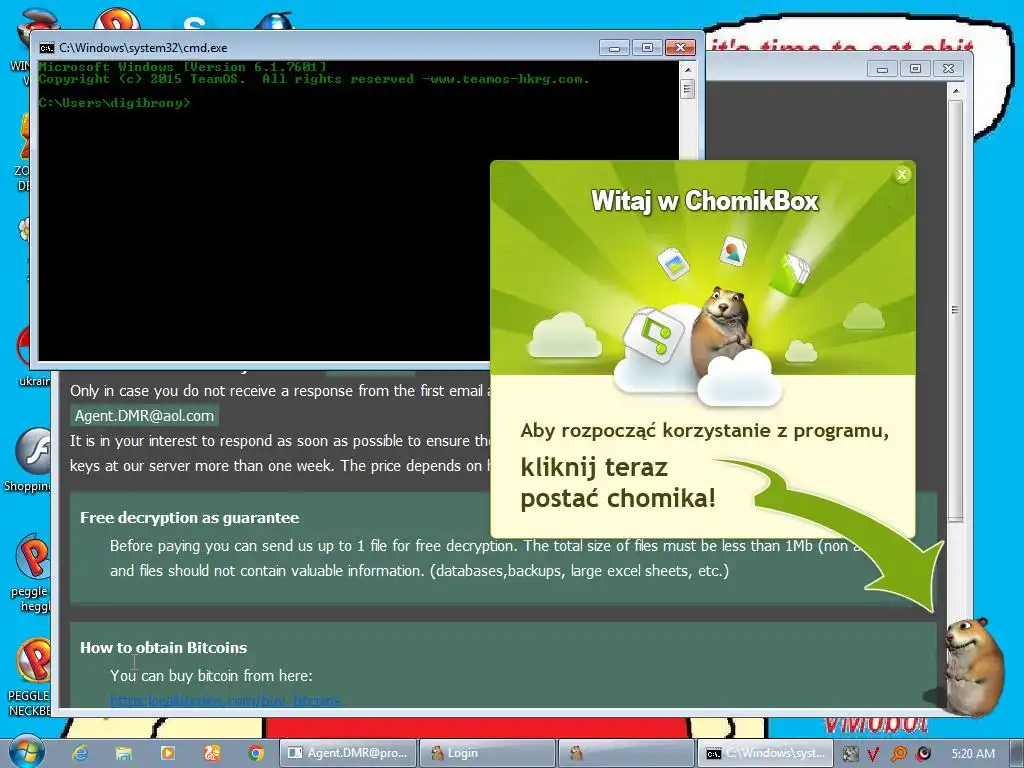Switch to the Agent.DMR@pro... taskbar window

pyautogui.click(x=348, y=753)
